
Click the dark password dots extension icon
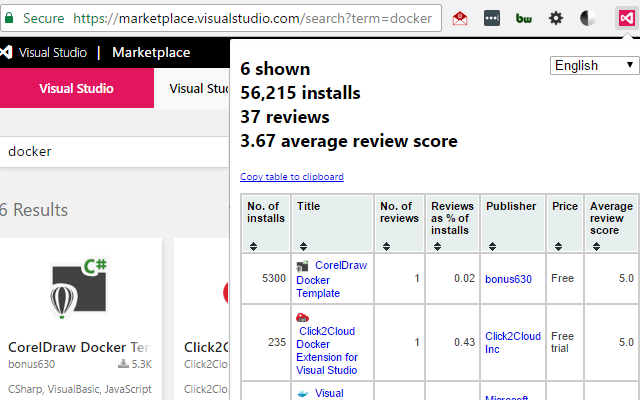(x=492, y=18)
